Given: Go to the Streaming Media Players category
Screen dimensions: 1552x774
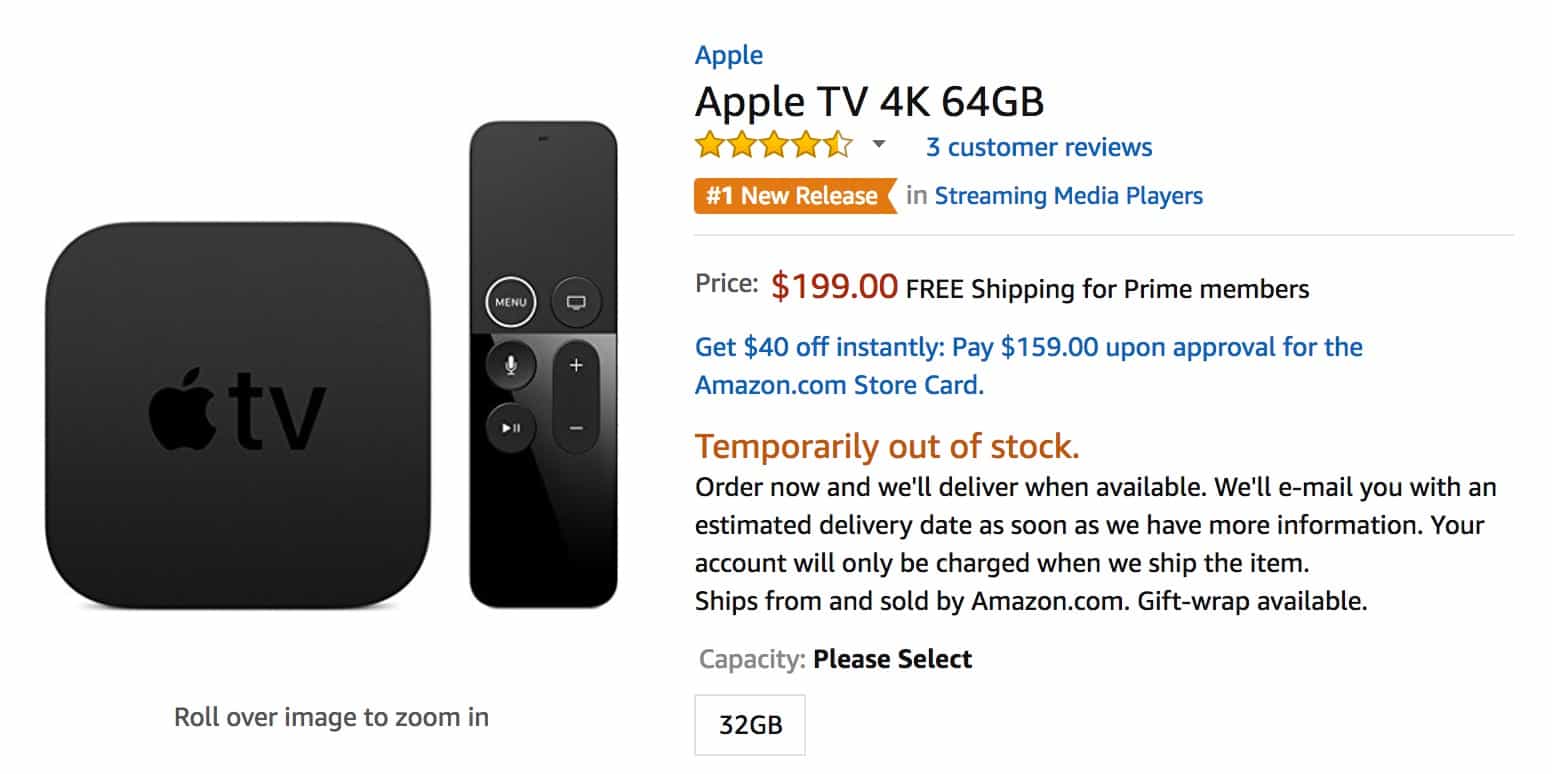Looking at the screenshot, I should (x=1068, y=196).
